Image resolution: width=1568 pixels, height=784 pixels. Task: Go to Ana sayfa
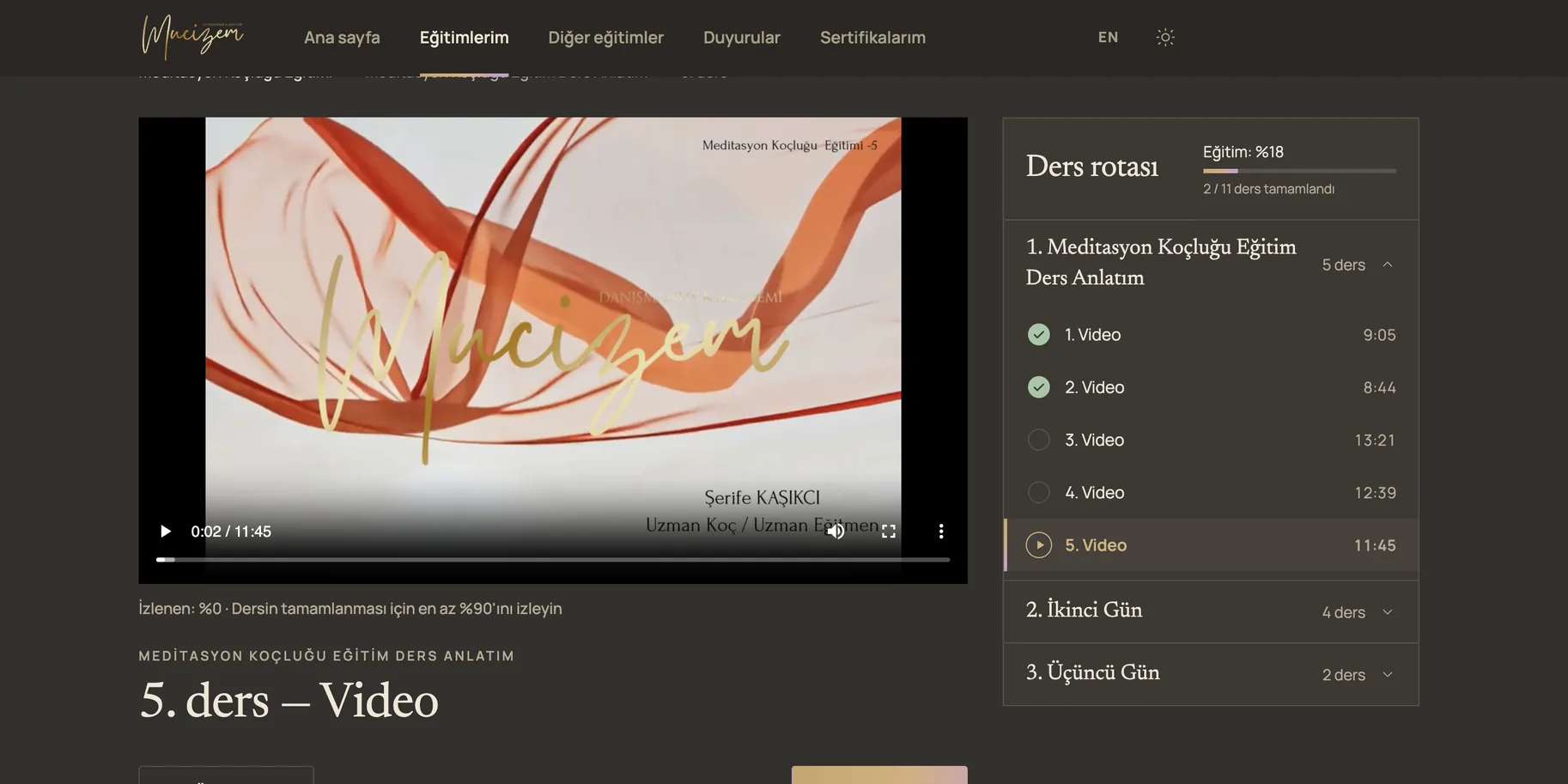(x=342, y=38)
